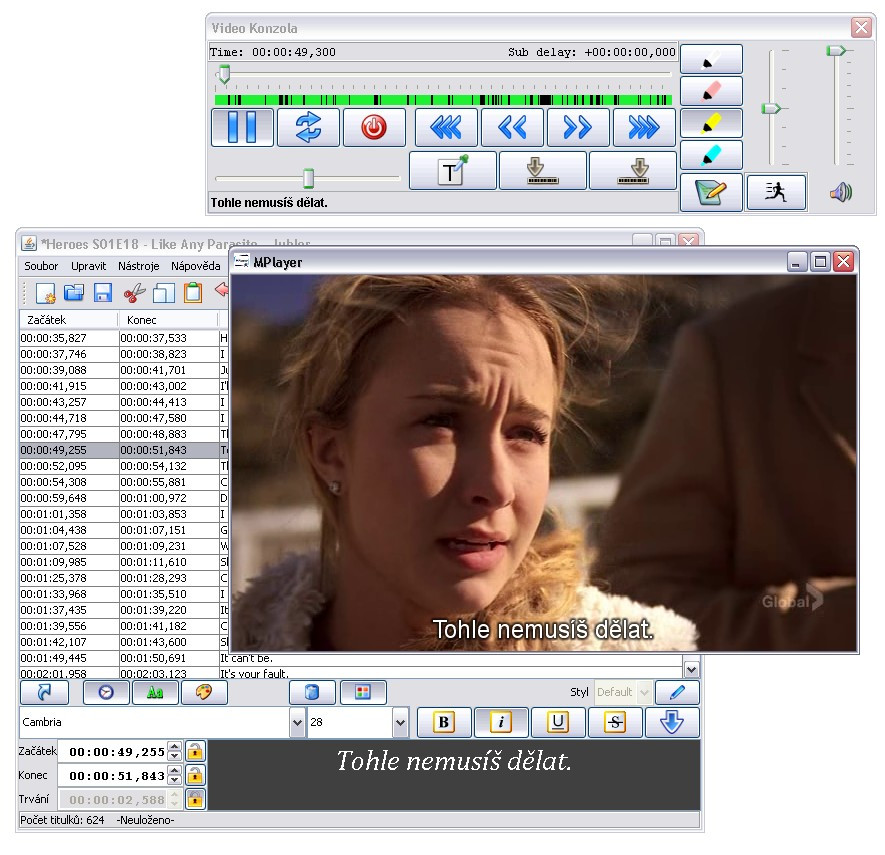Cut with the scissors icon
Image resolution: width=885 pixels, height=855 pixels.
pyautogui.click(x=134, y=293)
